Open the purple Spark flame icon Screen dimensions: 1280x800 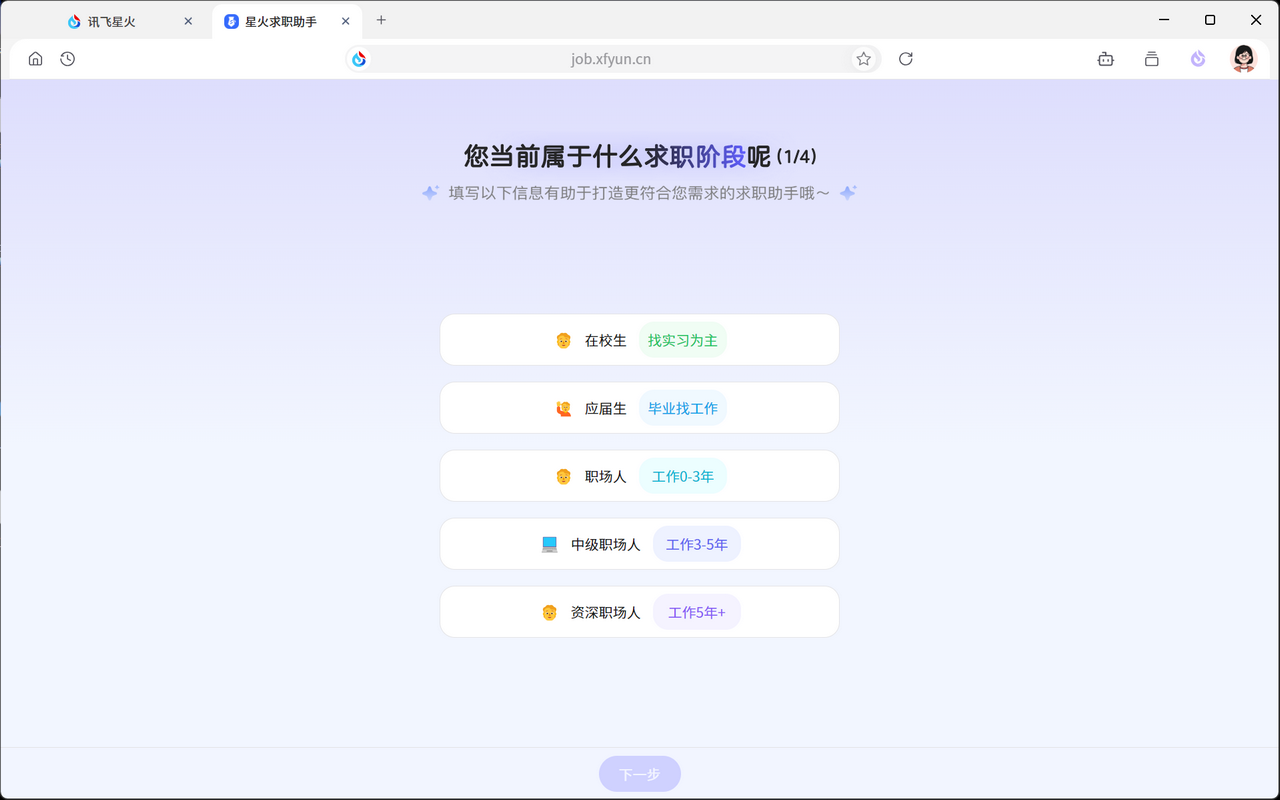(1197, 59)
